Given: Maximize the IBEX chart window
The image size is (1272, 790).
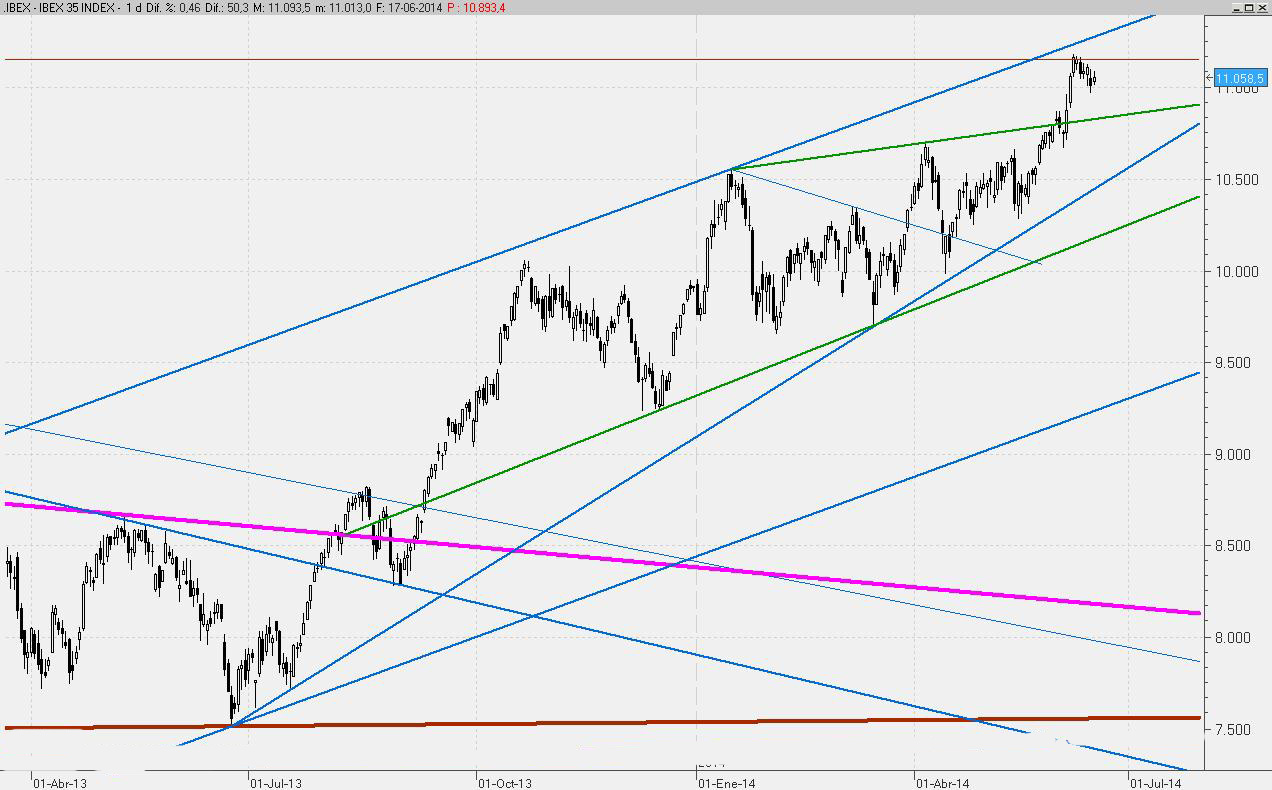Looking at the screenshot, I should pyautogui.click(x=1249, y=8).
